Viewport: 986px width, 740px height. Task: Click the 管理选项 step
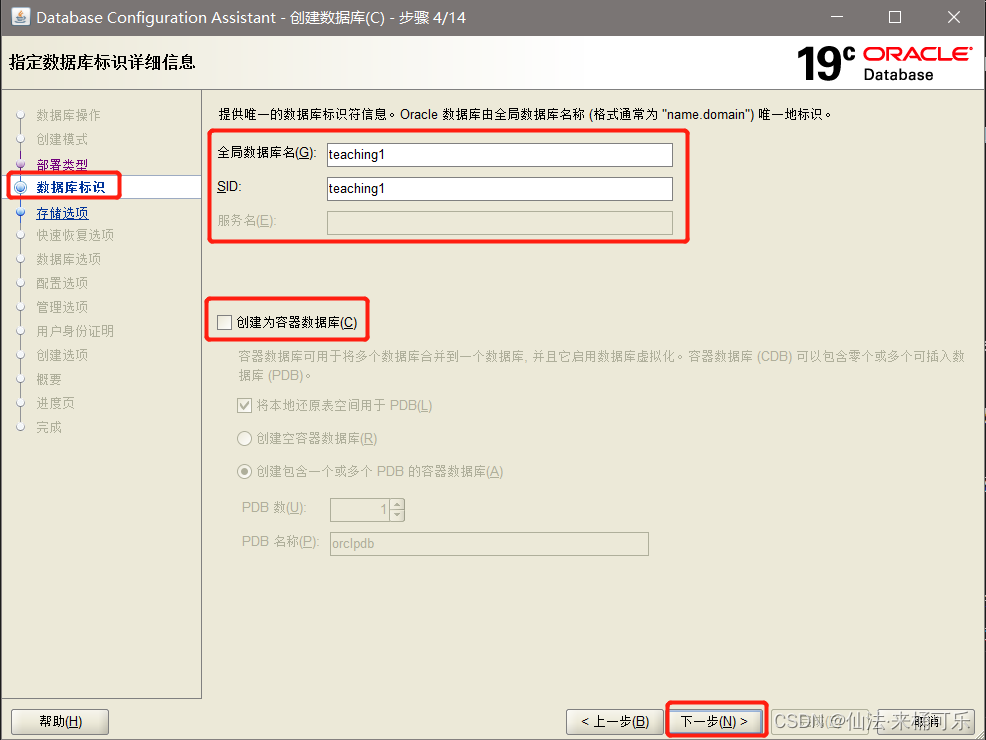click(x=62, y=307)
